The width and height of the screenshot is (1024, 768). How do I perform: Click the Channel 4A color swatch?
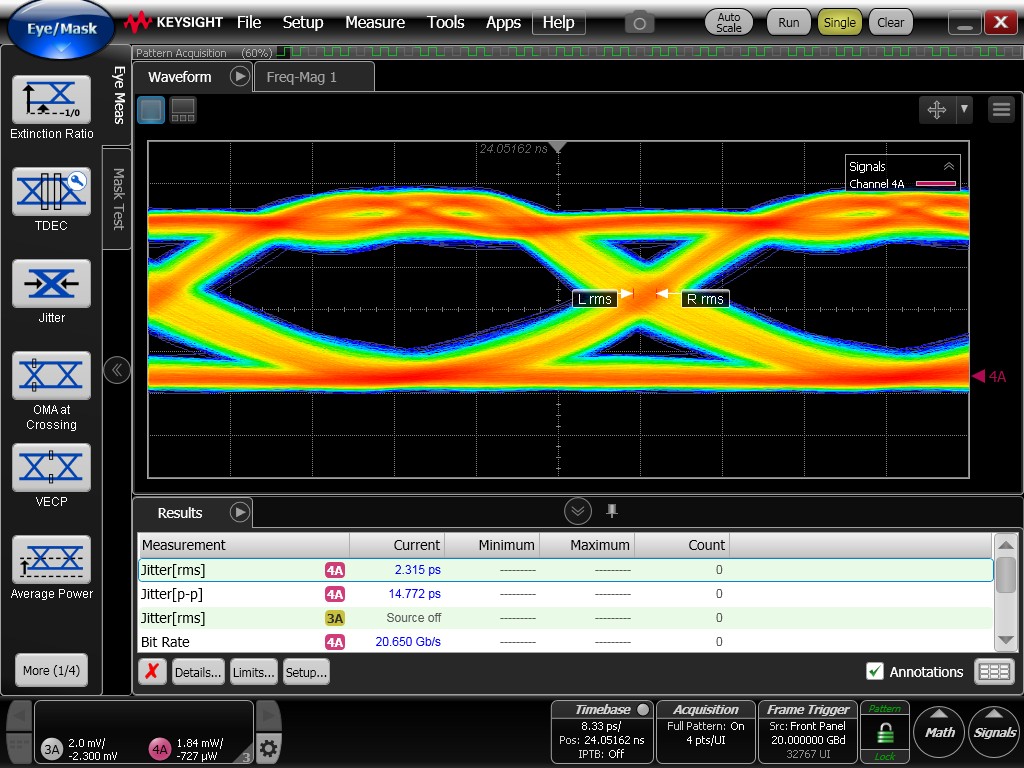936,184
